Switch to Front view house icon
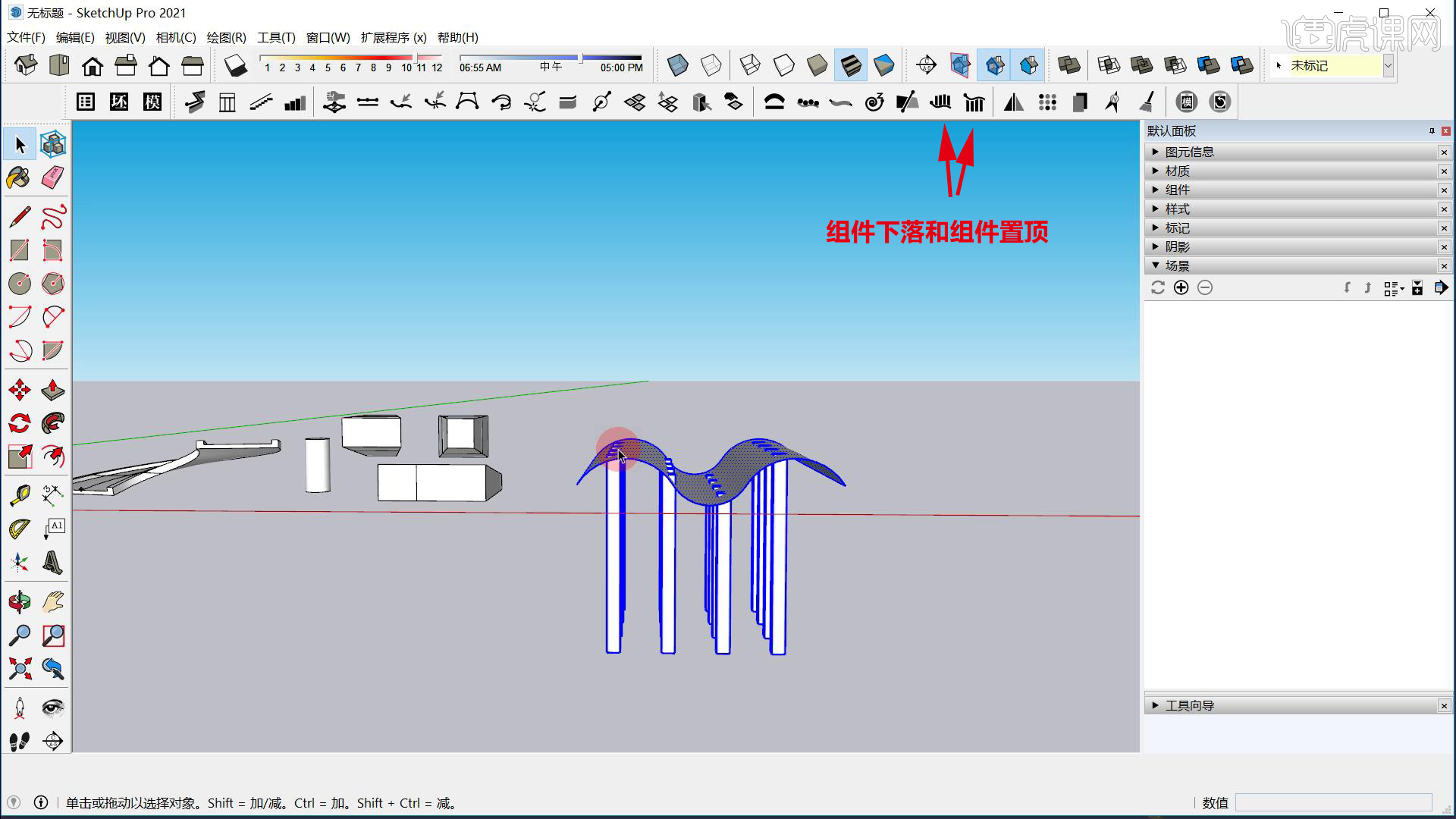Screen dimensions: 1456x819 [93, 66]
